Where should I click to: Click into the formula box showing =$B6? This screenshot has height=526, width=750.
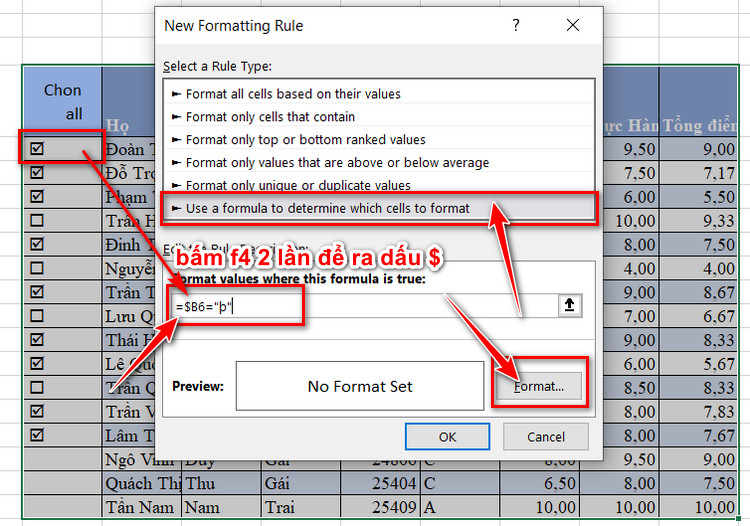364,306
